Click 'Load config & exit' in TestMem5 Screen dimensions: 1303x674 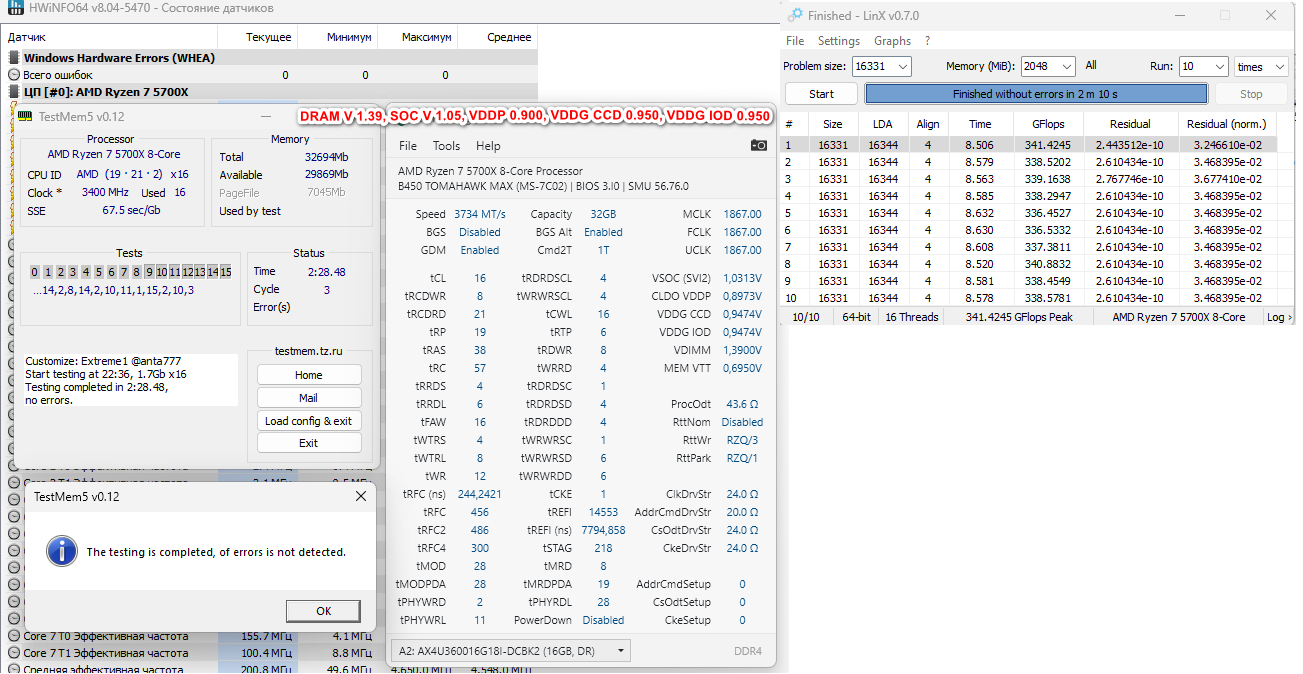309,421
